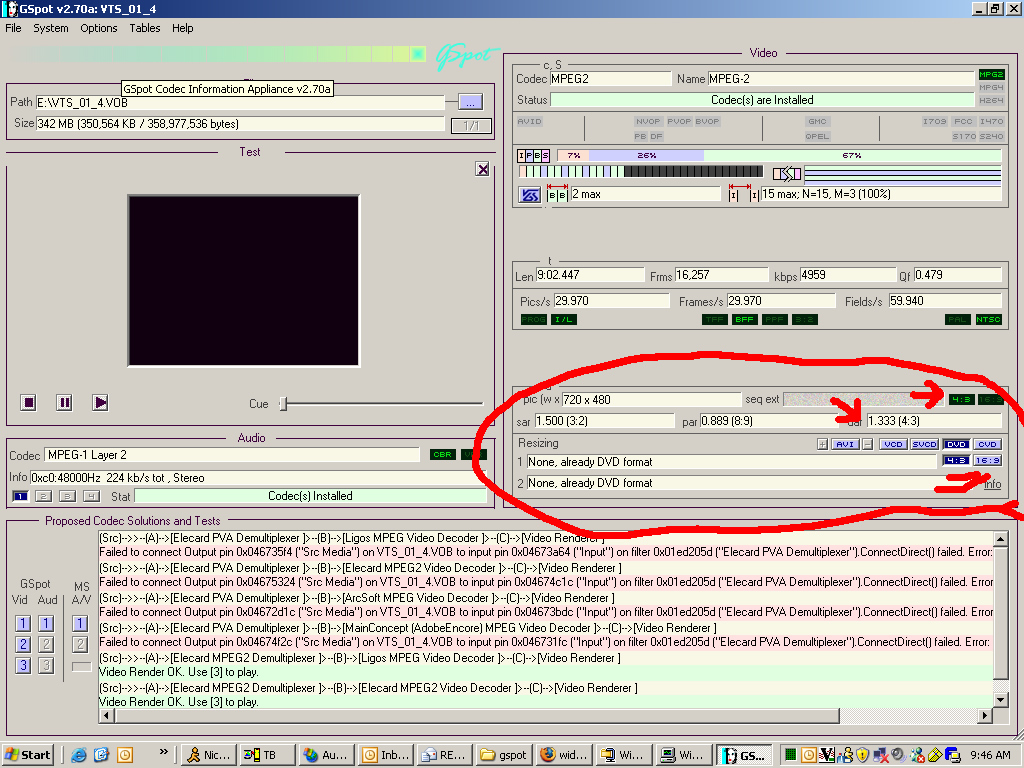Click the H264 codec indicator
Image resolution: width=1024 pixels, height=768 pixels.
coord(991,101)
